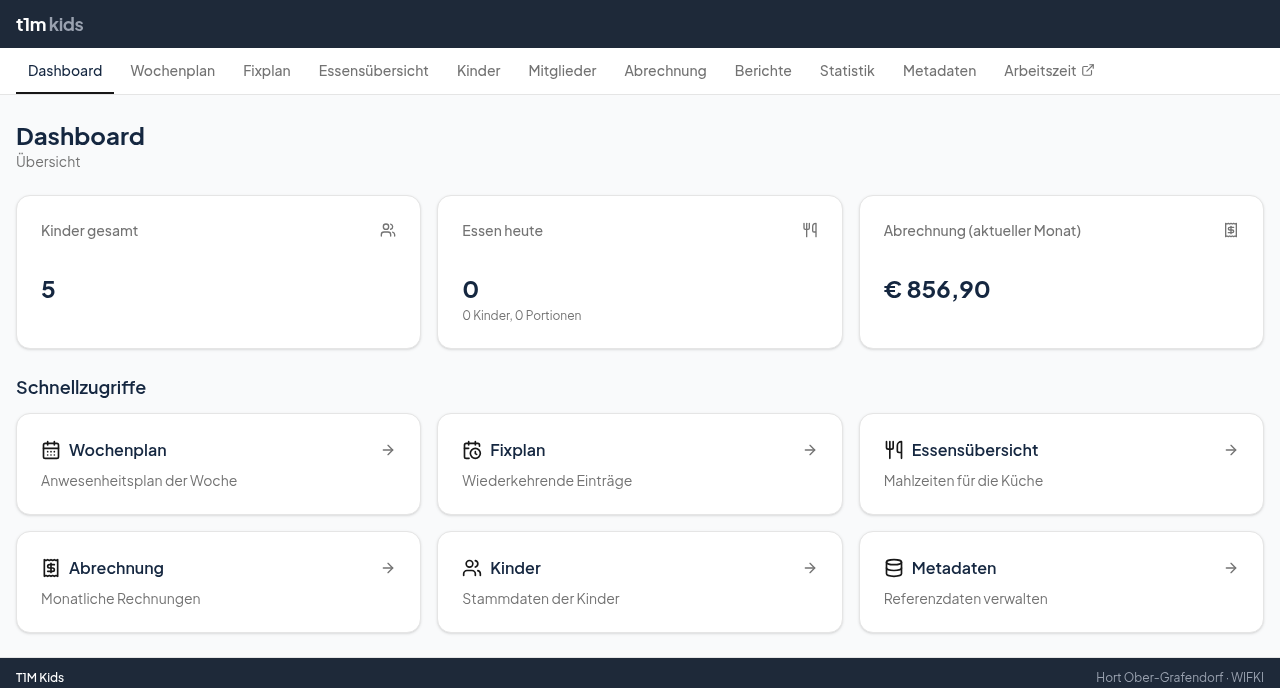
Task: Switch to the Metadaten navigation tab
Action: click(x=939, y=70)
